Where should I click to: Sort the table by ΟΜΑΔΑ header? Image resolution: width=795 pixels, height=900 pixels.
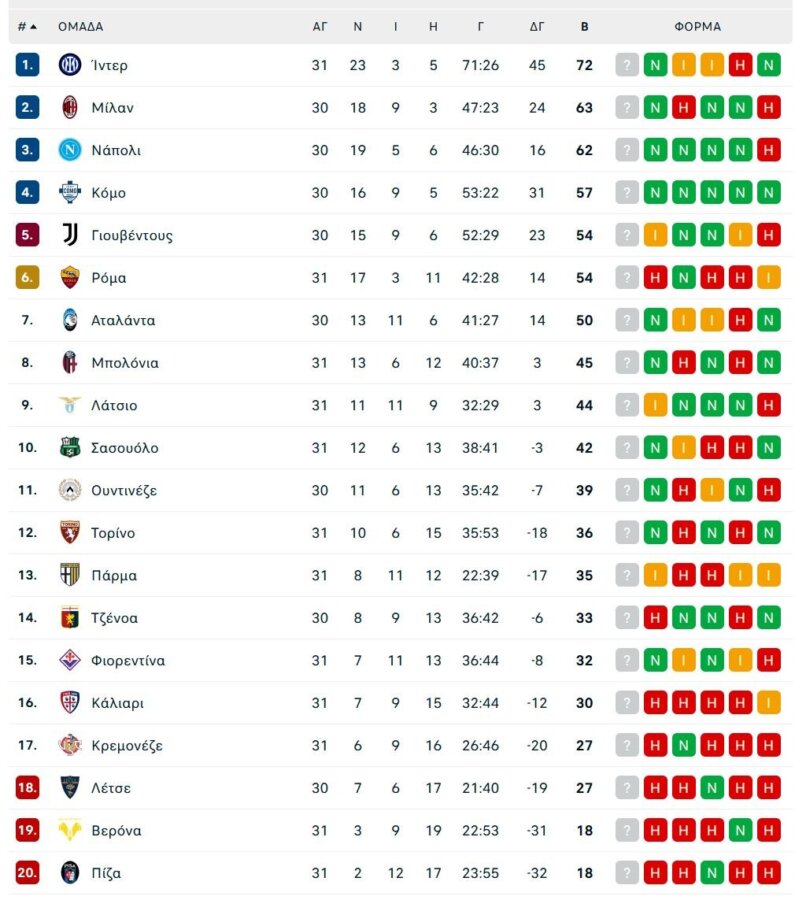point(81,26)
